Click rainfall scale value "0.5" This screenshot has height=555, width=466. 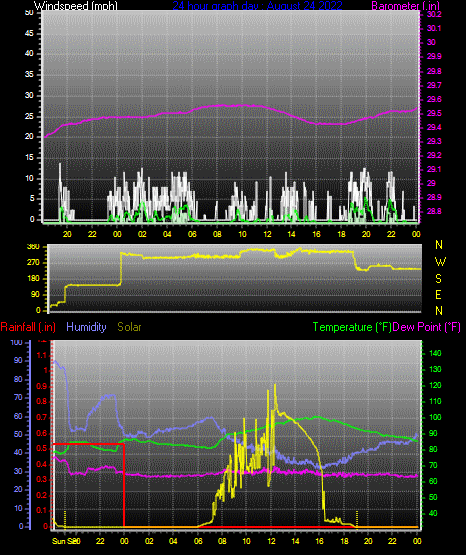[42, 448]
